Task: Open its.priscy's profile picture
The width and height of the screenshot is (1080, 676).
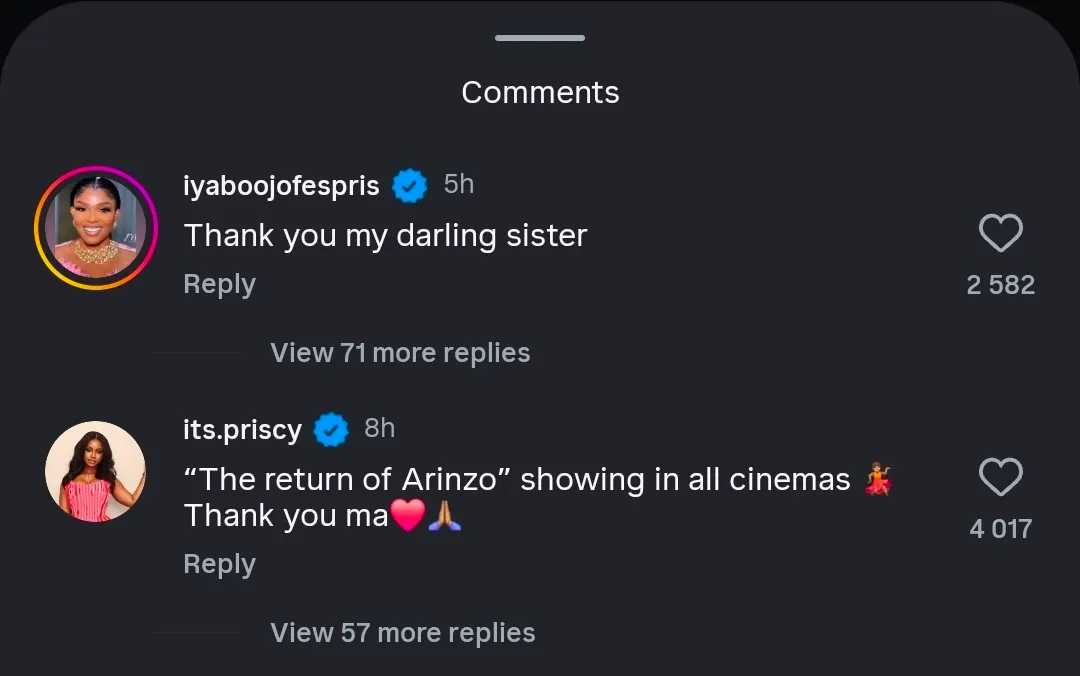Action: coord(96,471)
